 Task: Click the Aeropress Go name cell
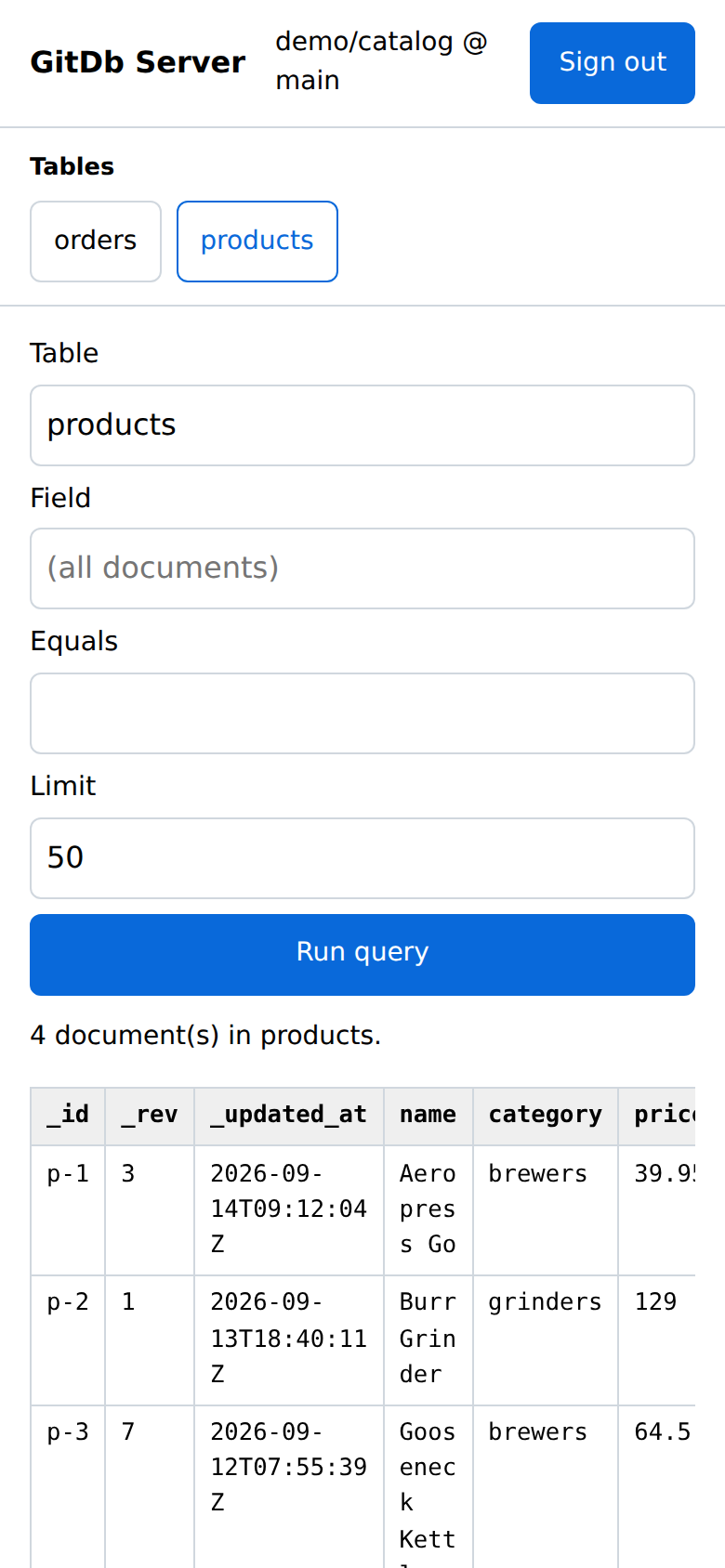point(428,1210)
